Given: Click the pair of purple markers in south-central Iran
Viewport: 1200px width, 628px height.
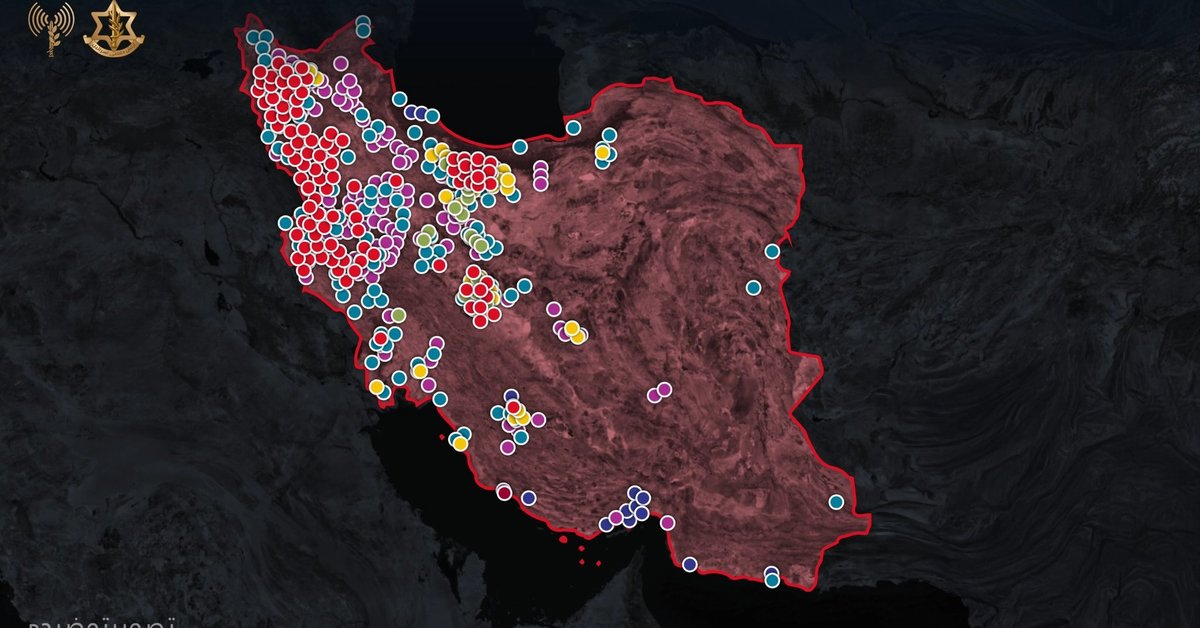Looking at the screenshot, I should pos(659,392).
